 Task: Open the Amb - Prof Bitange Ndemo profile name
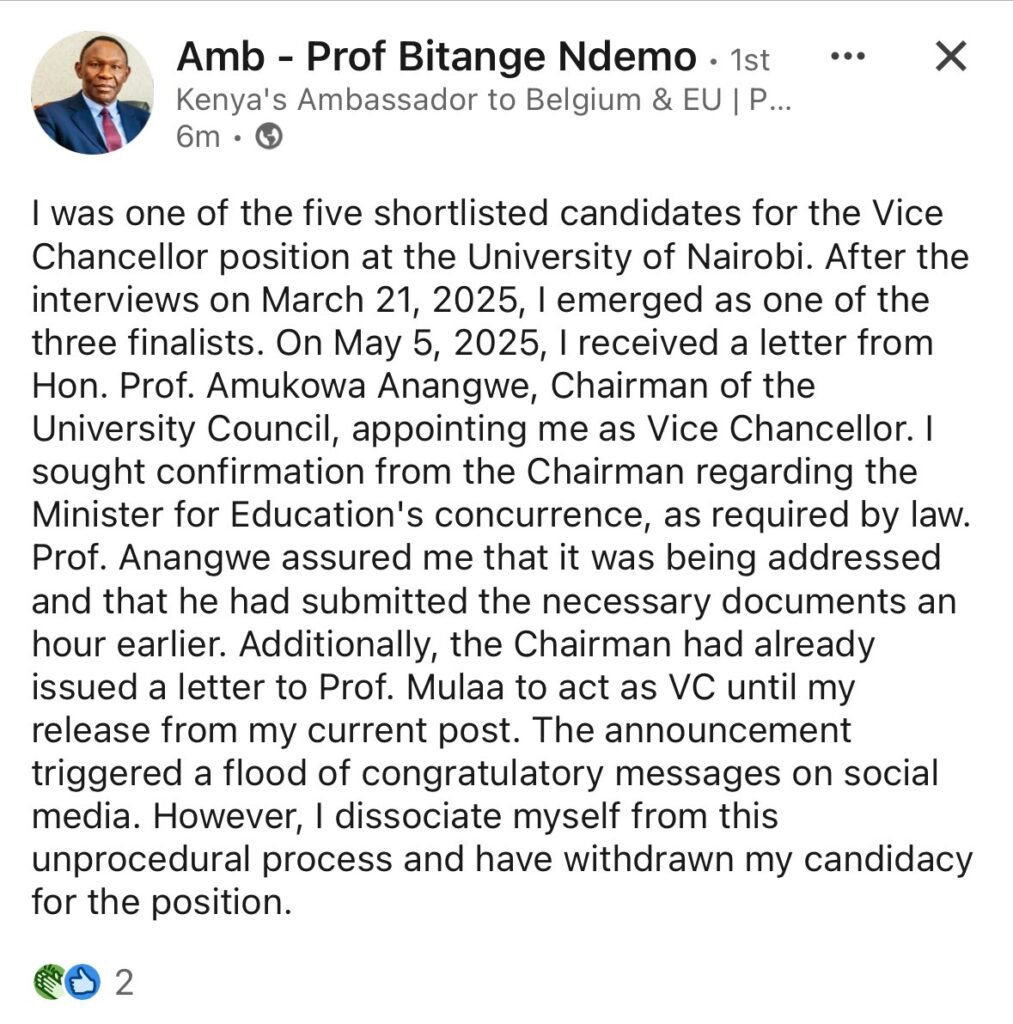[436, 57]
